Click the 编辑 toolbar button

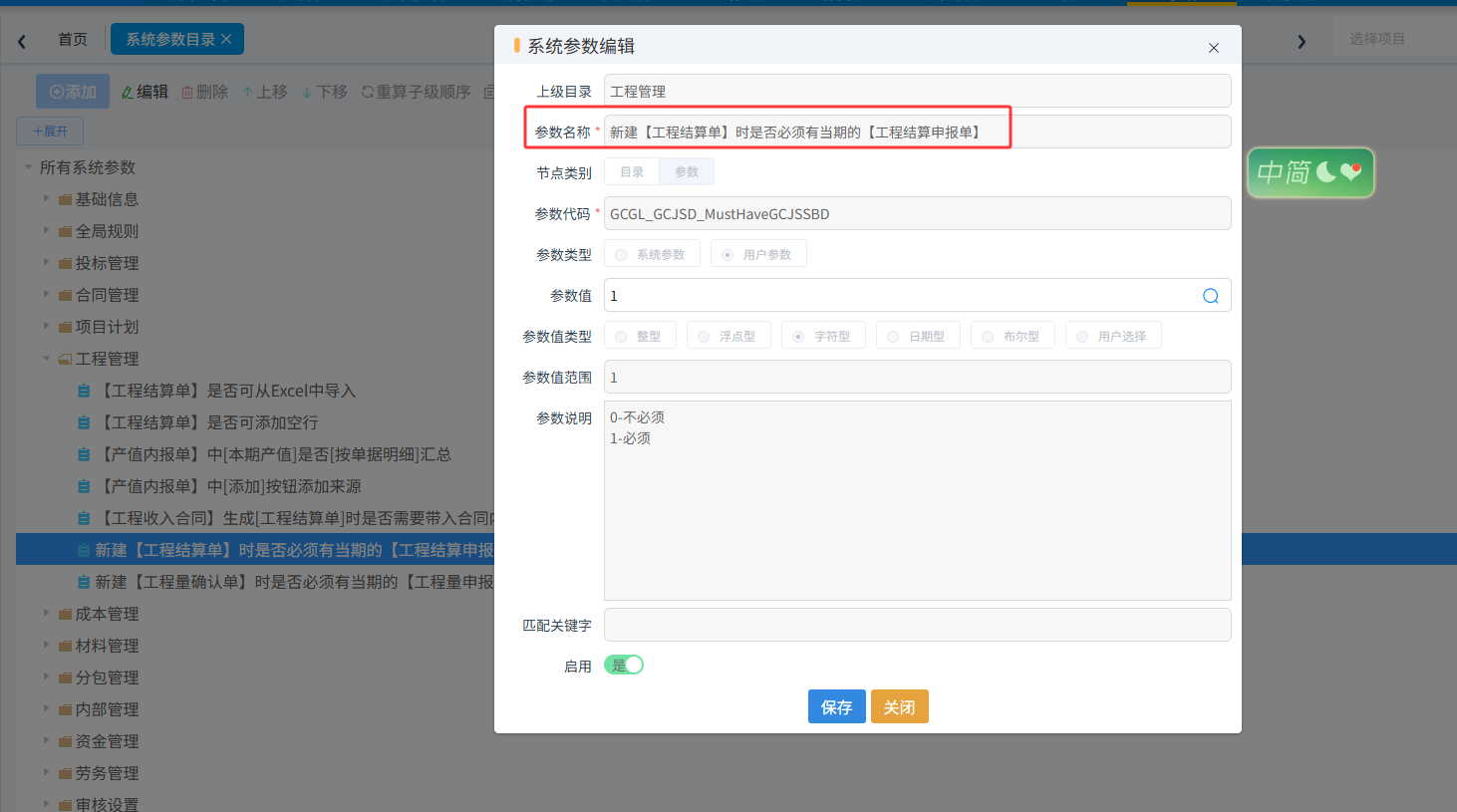145,92
